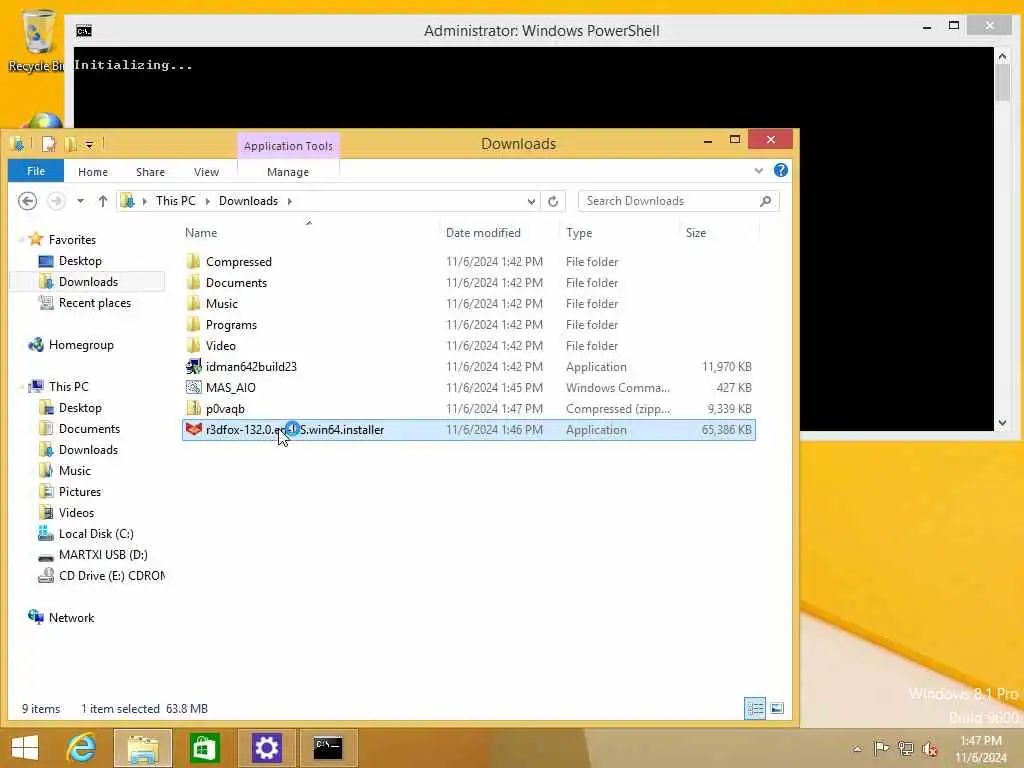Select the p0vaqb zipped folder icon
Screen dimensions: 1024x768
click(193, 409)
